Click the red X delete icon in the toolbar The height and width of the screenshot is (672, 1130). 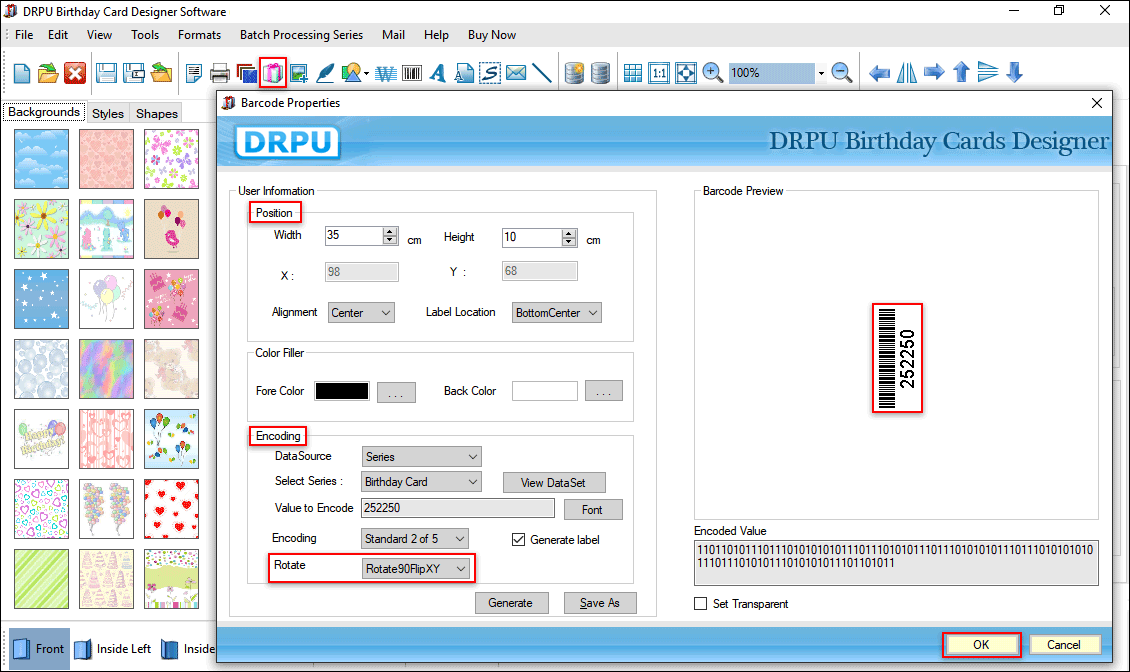75,73
